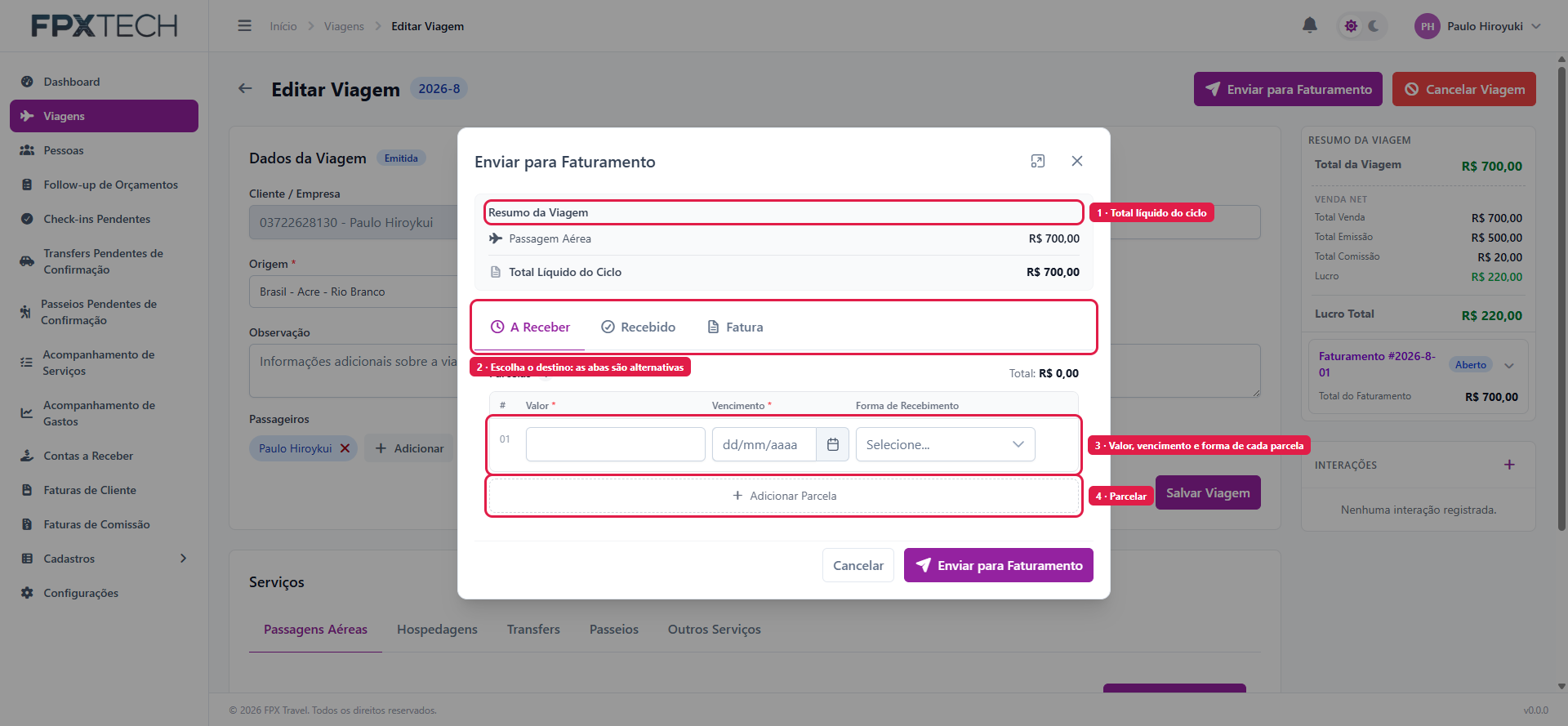This screenshot has width=1568, height=726.
Task: Open Configurações in sidebar
Action: 104,593
